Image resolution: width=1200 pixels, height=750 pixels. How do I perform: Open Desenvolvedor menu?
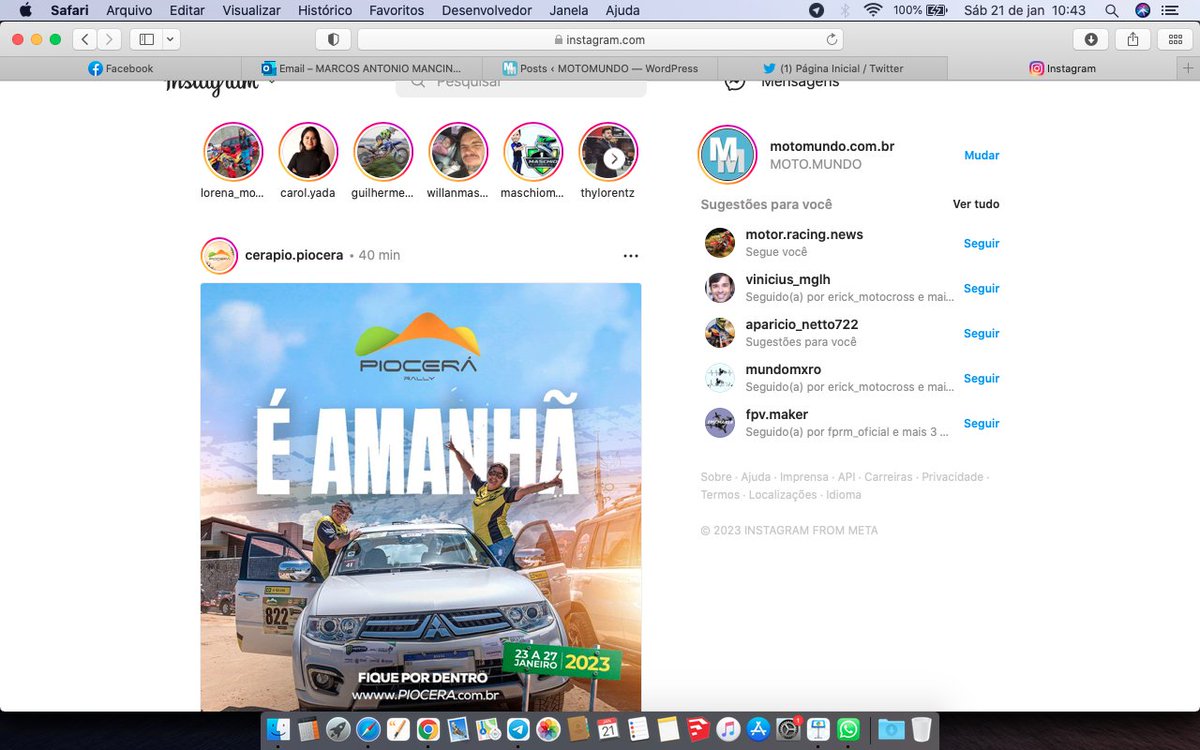pyautogui.click(x=487, y=10)
